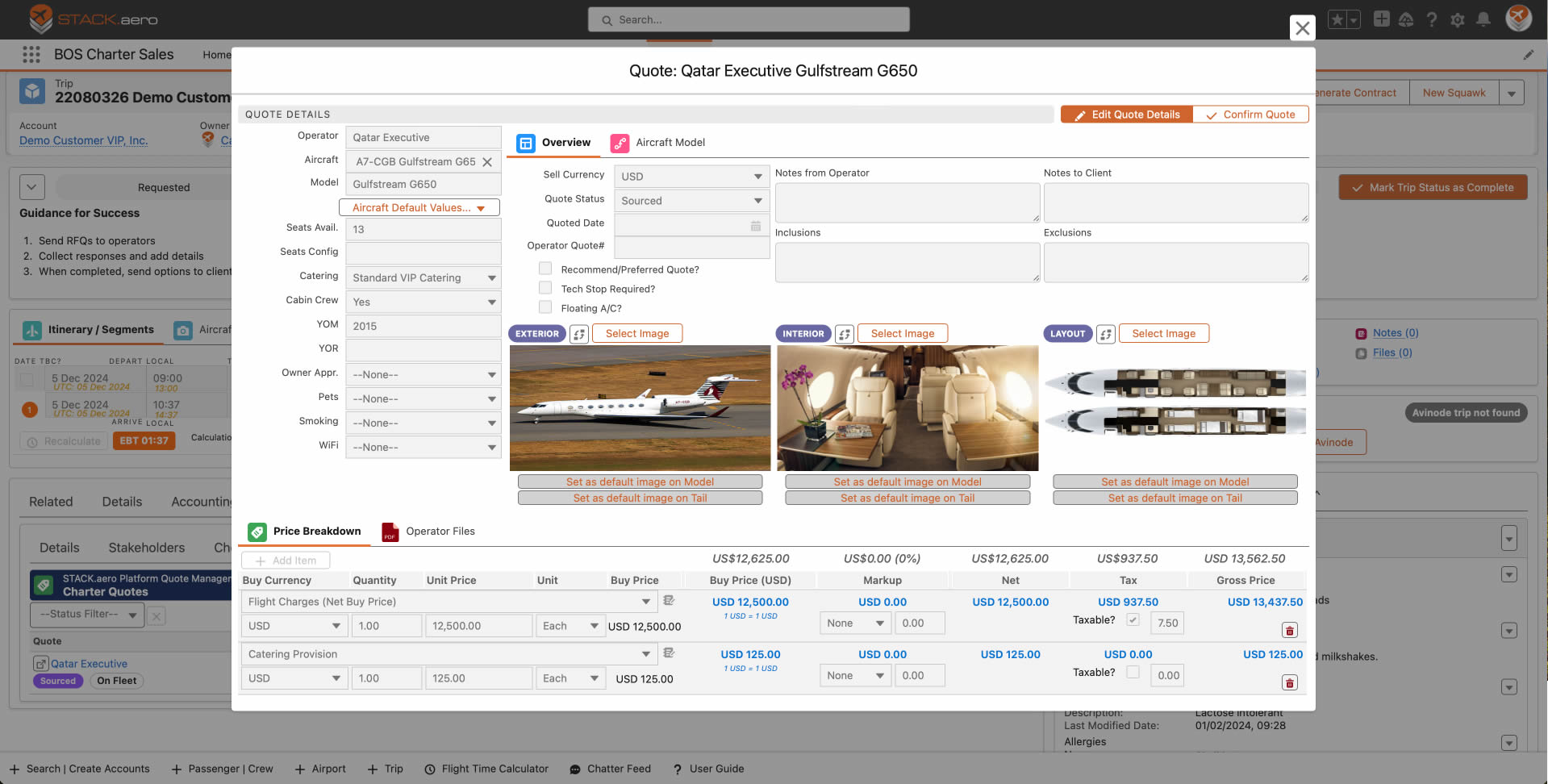Switch to the Aircraft Model tab

pos(658,143)
